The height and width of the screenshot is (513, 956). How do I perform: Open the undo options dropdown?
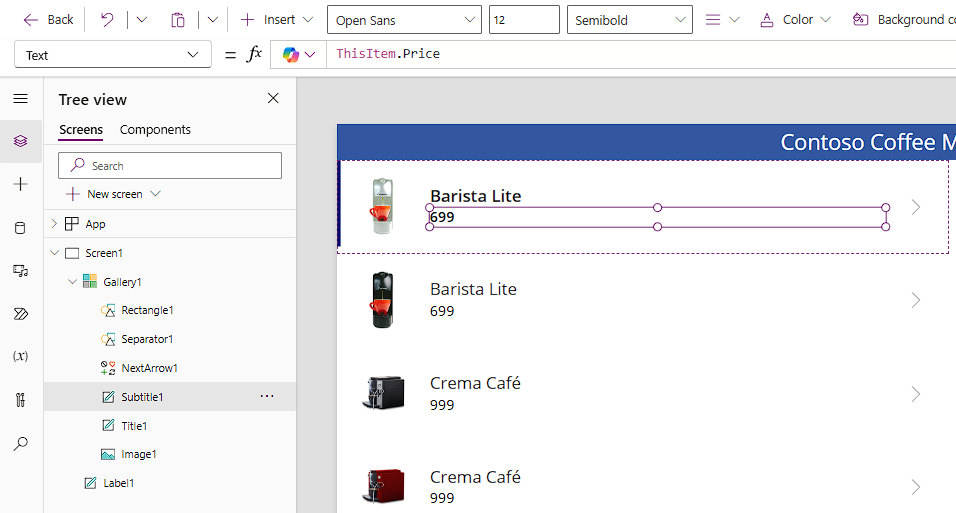tap(141, 20)
